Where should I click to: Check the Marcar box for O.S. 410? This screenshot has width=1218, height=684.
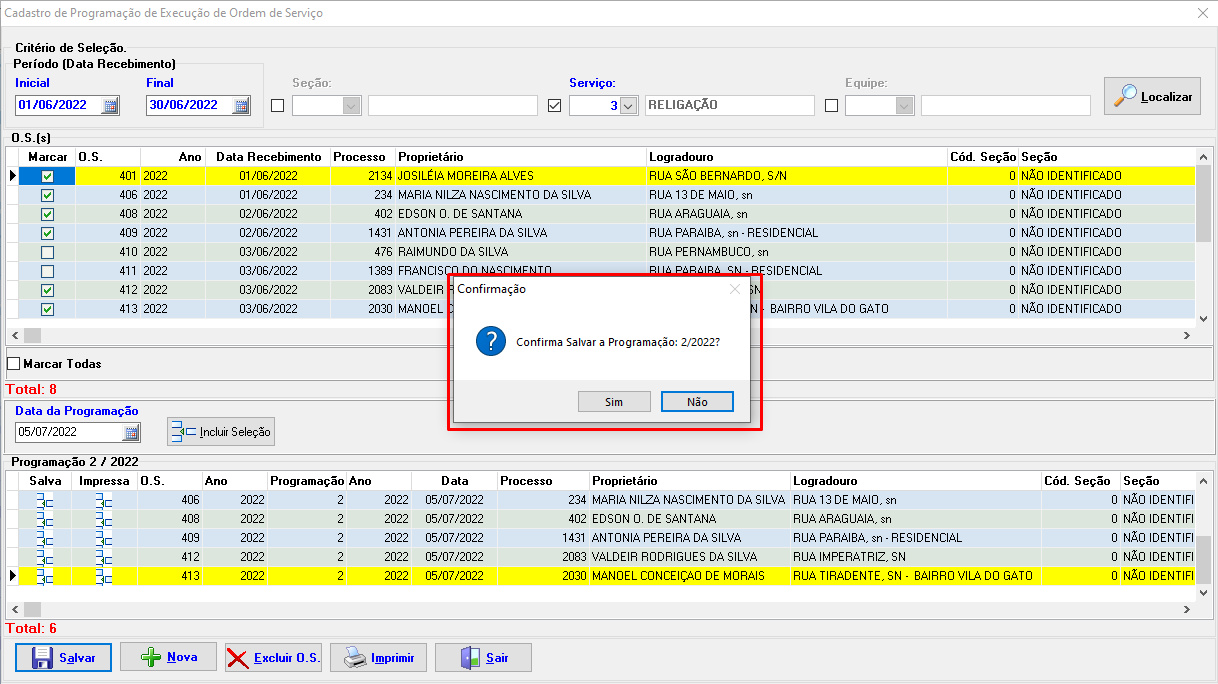click(x=47, y=252)
